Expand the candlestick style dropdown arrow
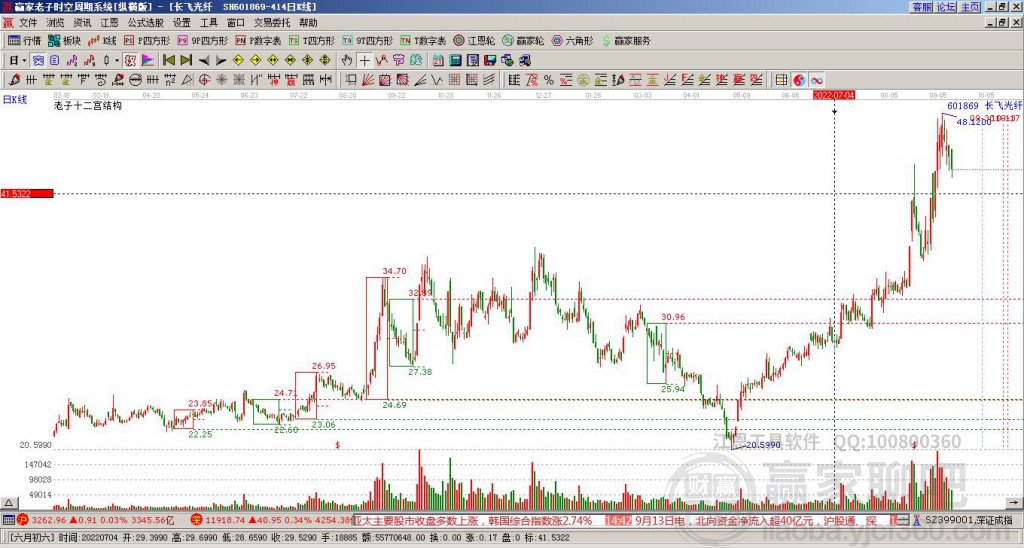This screenshot has width=1024, height=548. tap(117, 61)
